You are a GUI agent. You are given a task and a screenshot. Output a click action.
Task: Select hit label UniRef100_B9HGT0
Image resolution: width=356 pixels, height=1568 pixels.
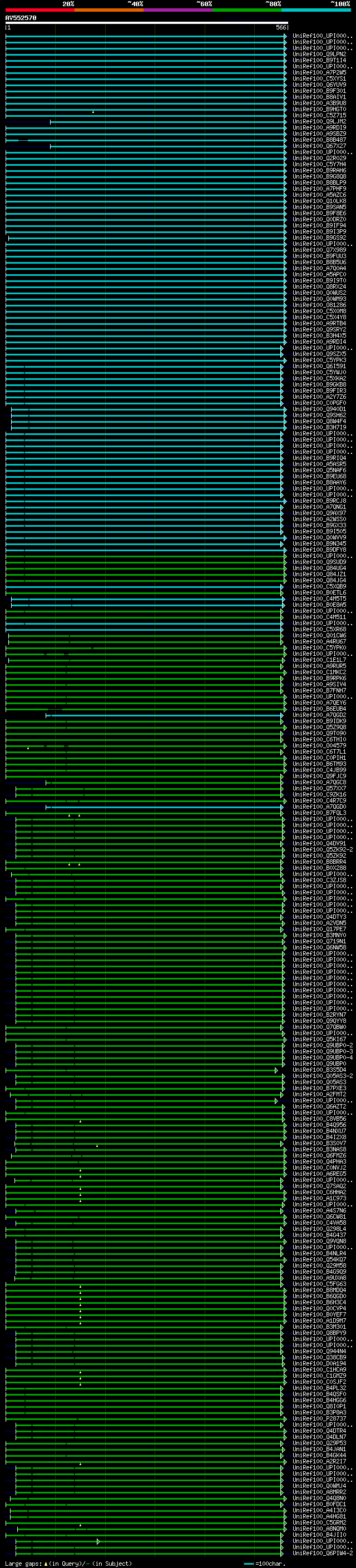click(319, 109)
